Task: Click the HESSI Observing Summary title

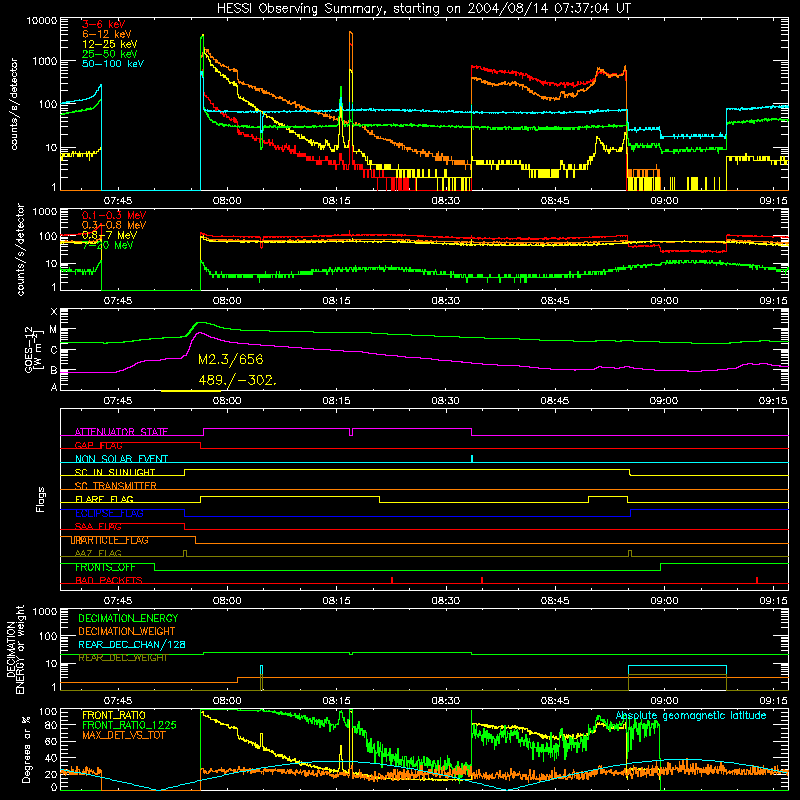Action: (423, 8)
